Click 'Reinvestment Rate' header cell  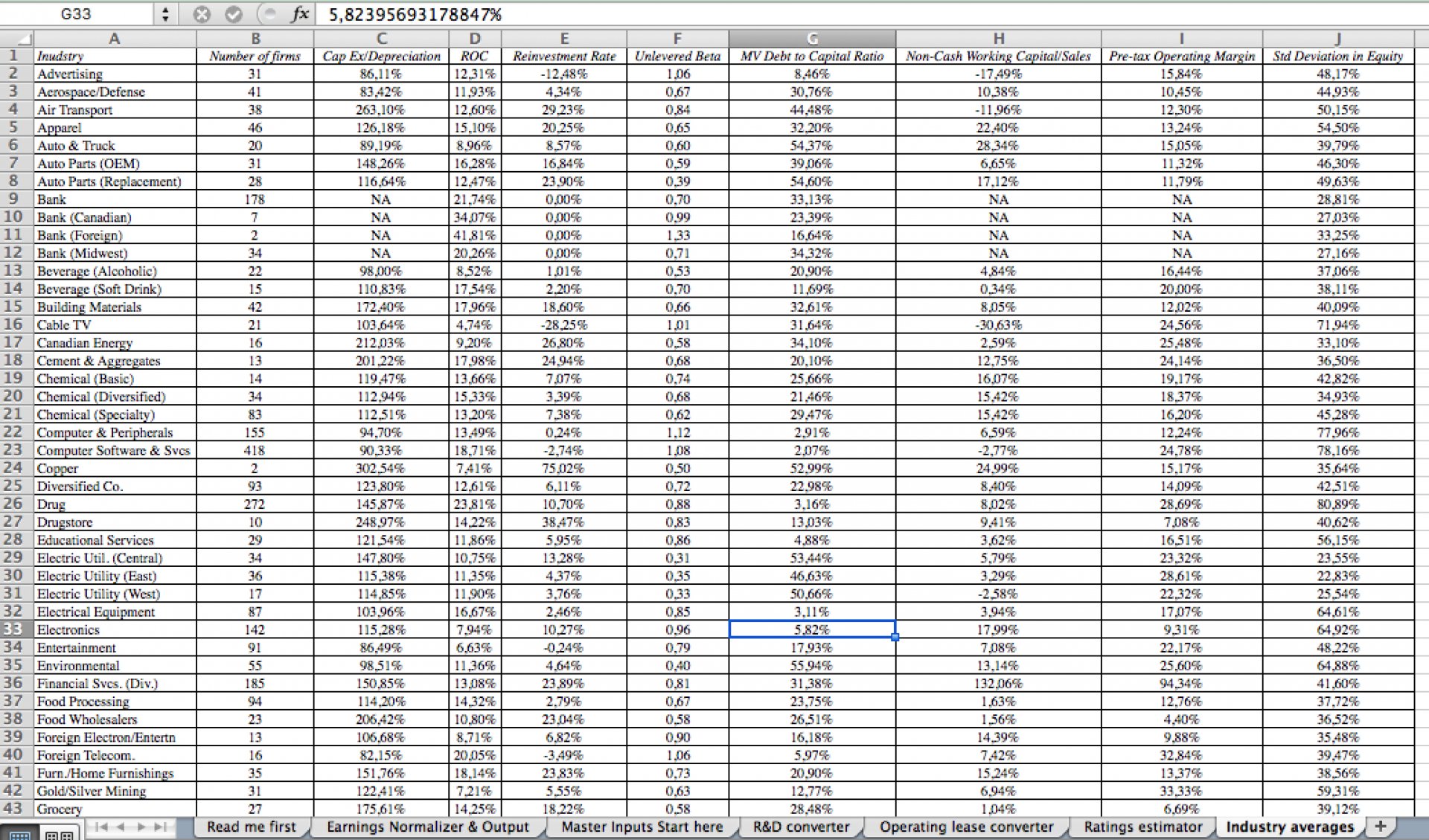(564, 56)
